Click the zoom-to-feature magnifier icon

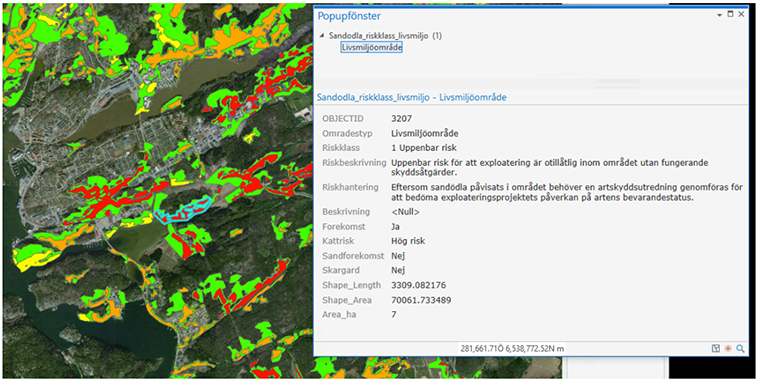click(x=740, y=348)
